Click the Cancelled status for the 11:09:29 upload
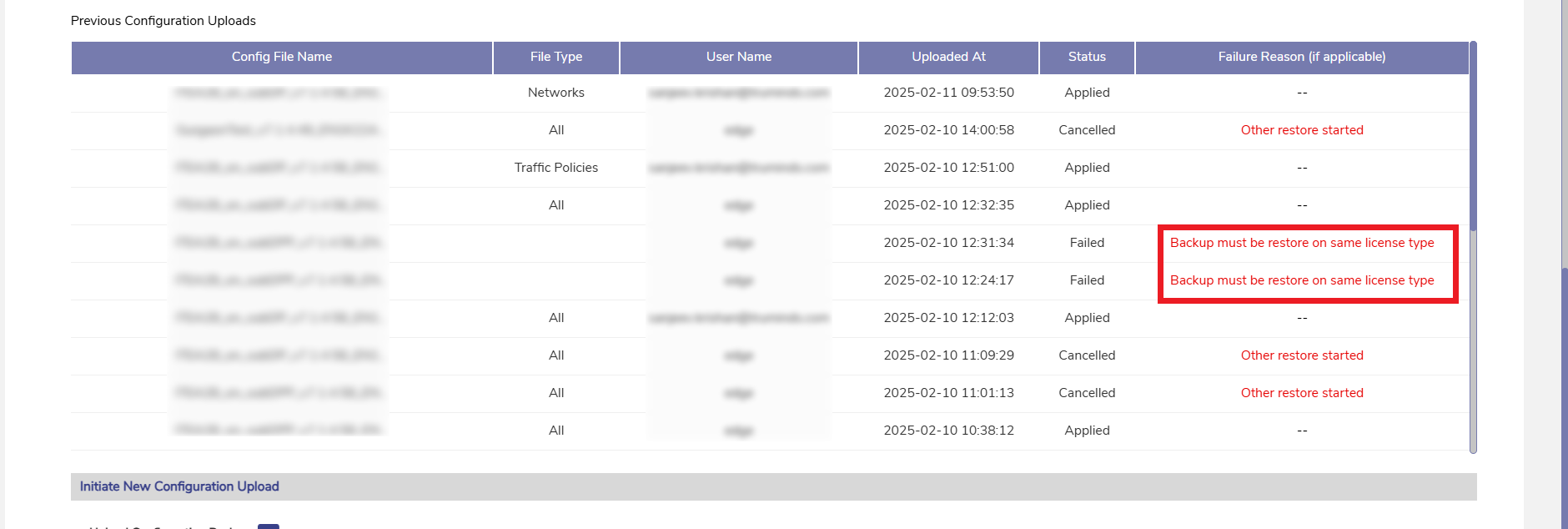Viewport: 1568px width, 529px height. [x=1087, y=355]
